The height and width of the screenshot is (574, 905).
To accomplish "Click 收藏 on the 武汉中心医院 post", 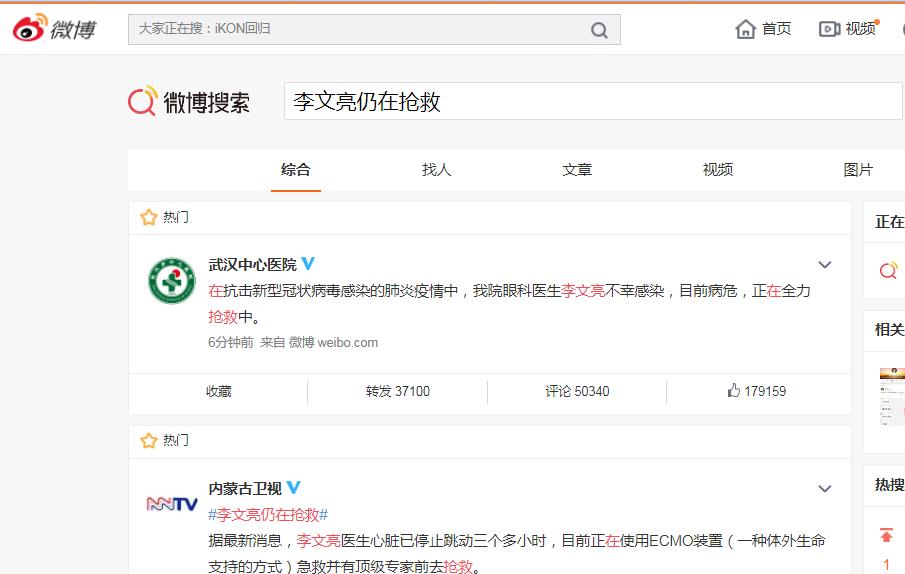I will point(219,392).
